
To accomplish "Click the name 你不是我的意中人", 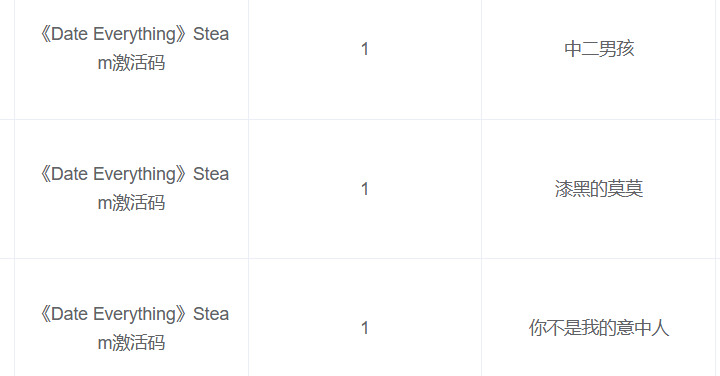I will (x=599, y=328).
